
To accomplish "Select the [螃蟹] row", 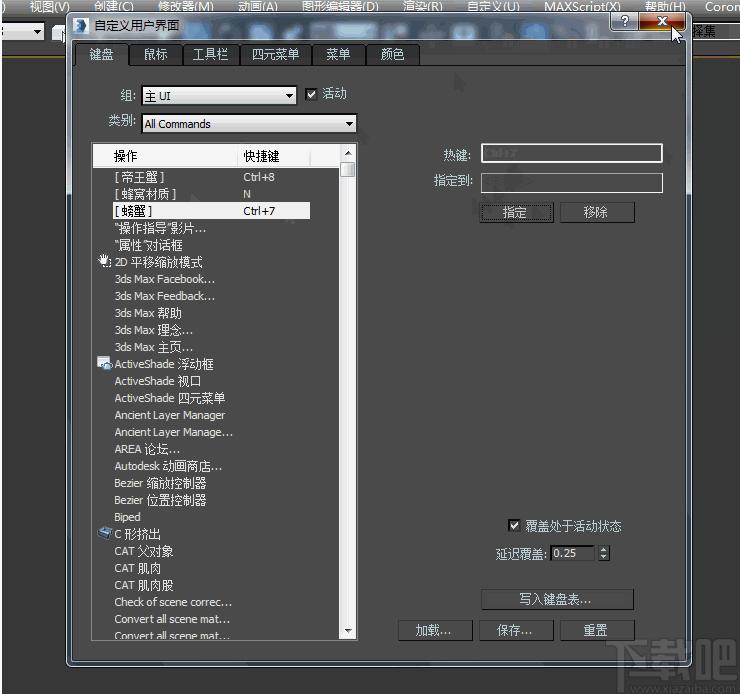I will point(211,211).
